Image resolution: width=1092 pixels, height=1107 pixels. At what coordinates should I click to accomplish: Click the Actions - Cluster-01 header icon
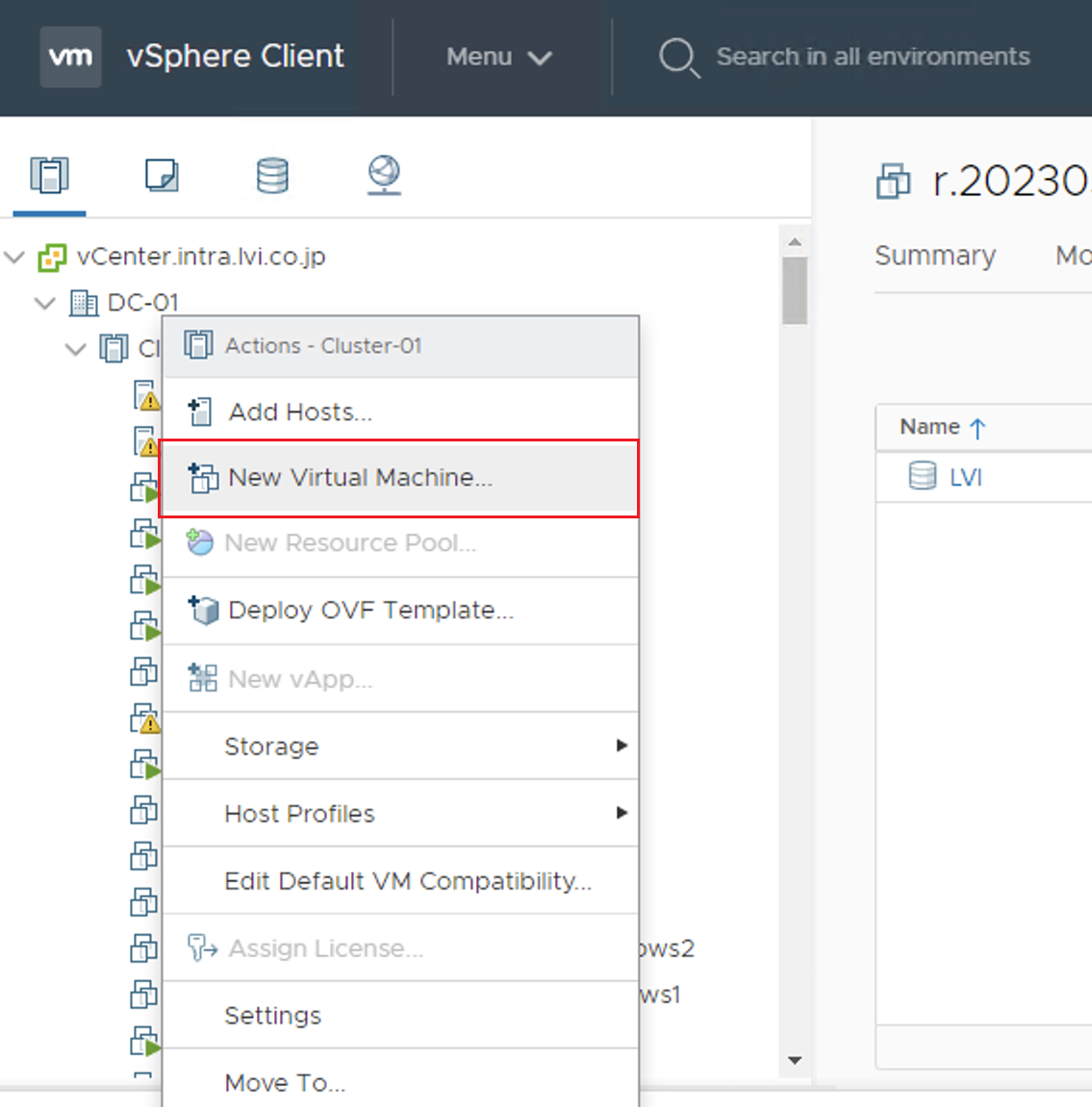pyautogui.click(x=198, y=345)
